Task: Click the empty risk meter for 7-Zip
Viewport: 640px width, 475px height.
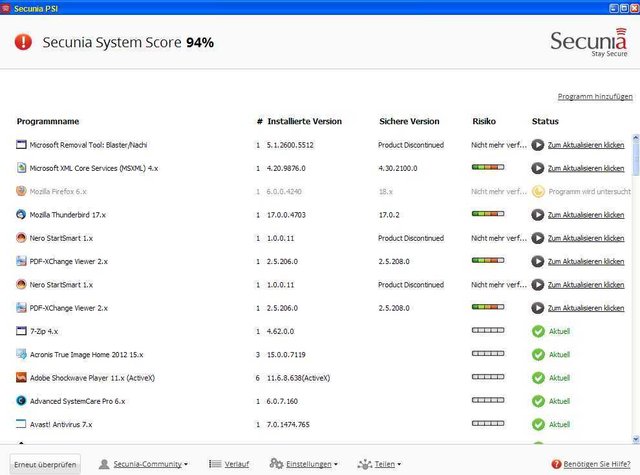Action: click(488, 330)
